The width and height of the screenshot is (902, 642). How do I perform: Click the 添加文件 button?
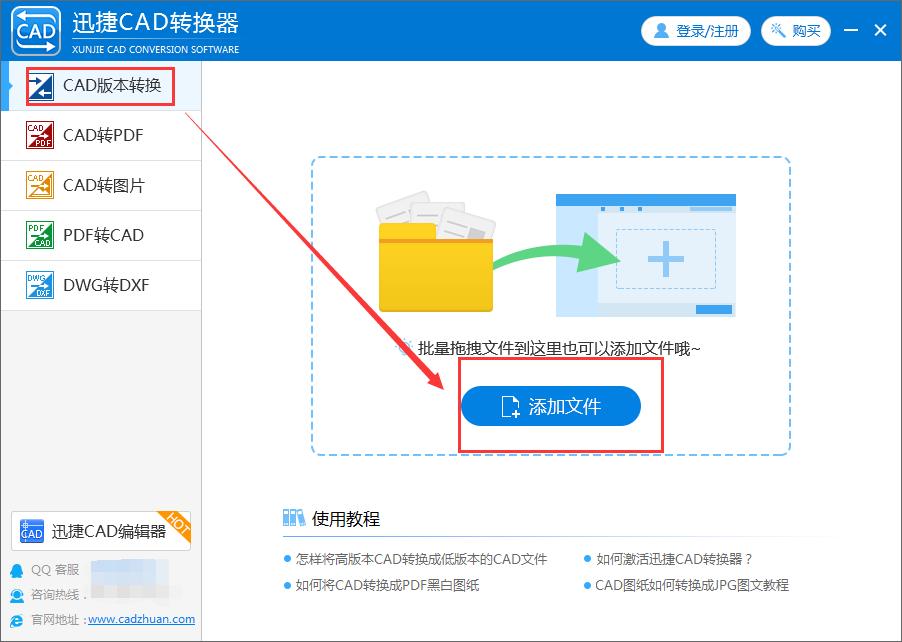pos(551,406)
